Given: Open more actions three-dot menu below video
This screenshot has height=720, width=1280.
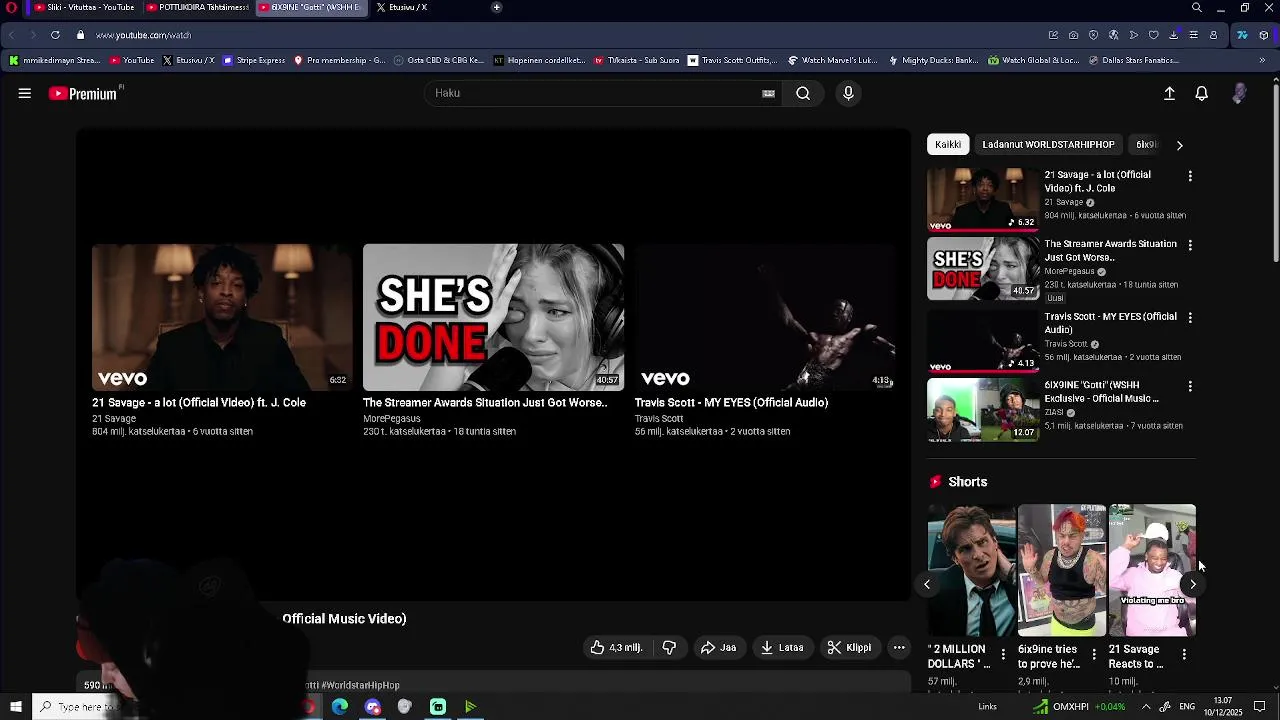Looking at the screenshot, I should point(899,647).
